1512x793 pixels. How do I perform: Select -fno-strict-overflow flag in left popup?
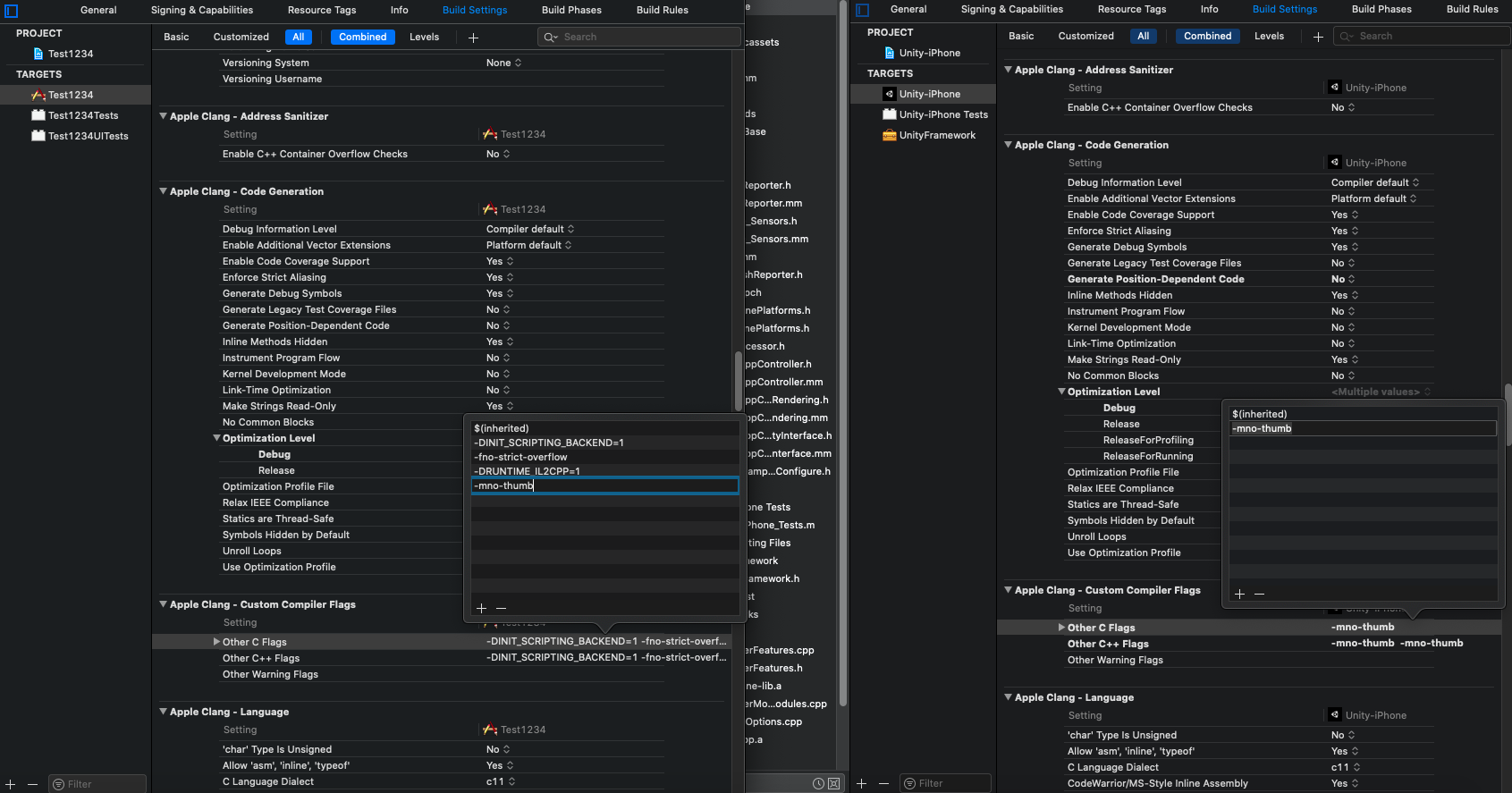(x=604, y=457)
